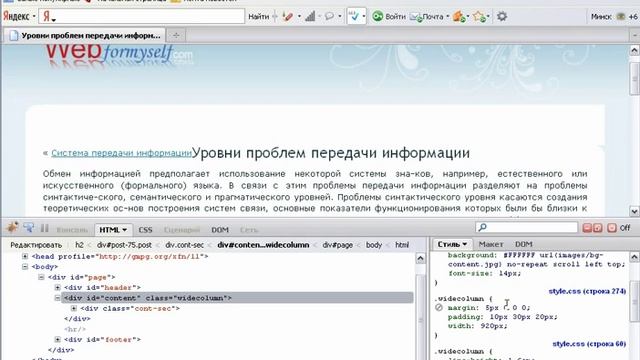This screenshot has width=640, height=360.
Task: Switch to the Сценарий tab
Action: [x=182, y=230]
